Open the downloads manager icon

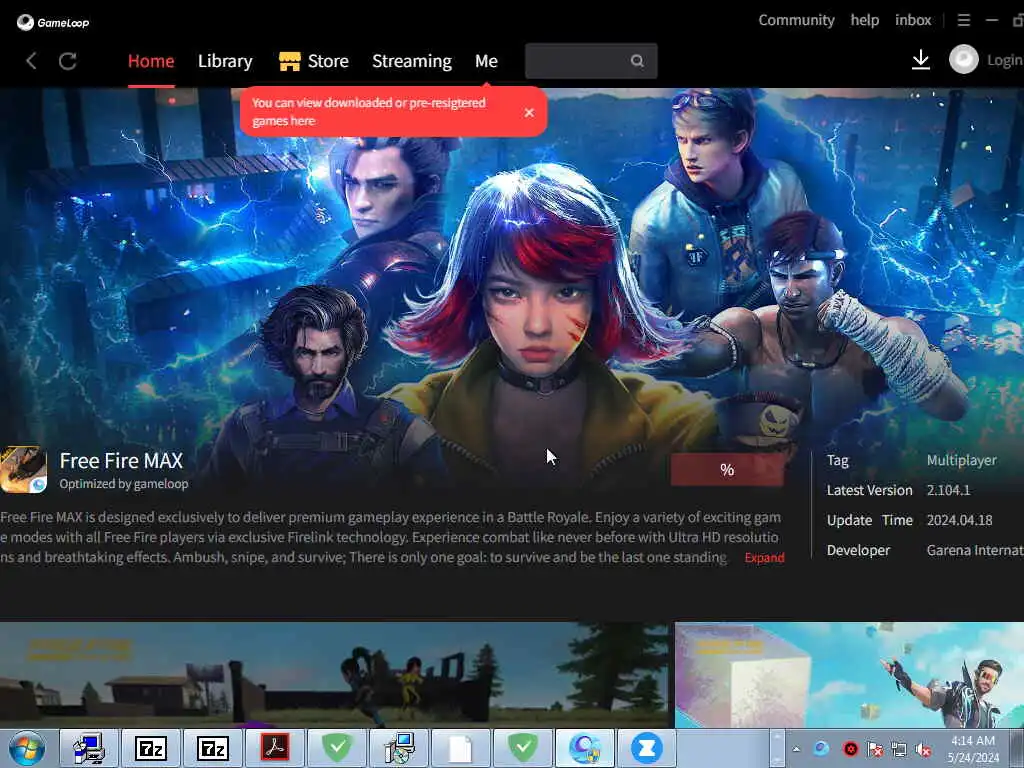coord(921,59)
